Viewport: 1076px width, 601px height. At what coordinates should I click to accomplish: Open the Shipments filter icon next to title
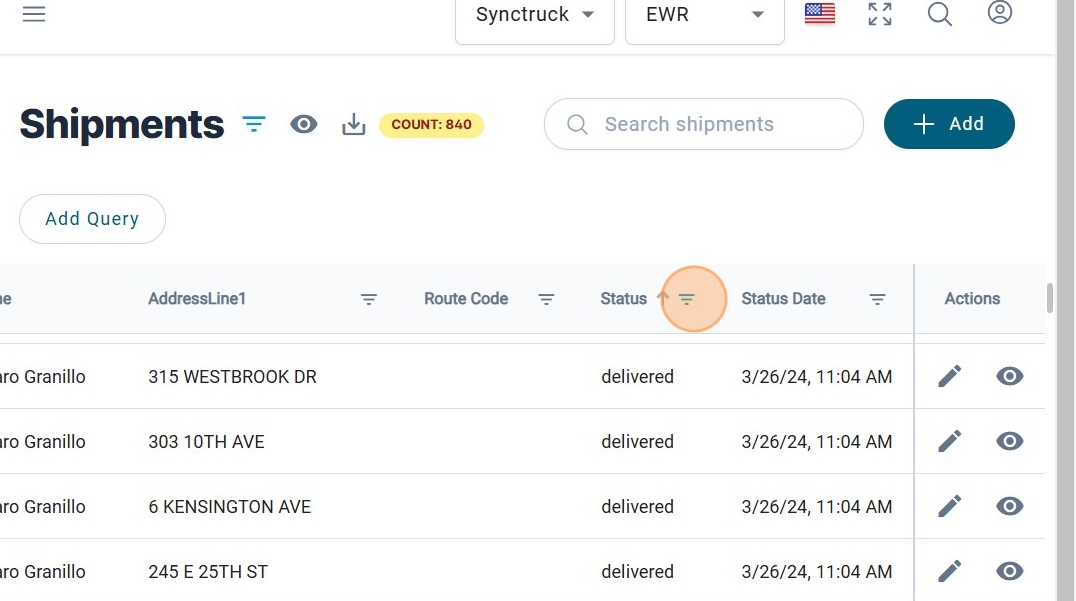[254, 124]
